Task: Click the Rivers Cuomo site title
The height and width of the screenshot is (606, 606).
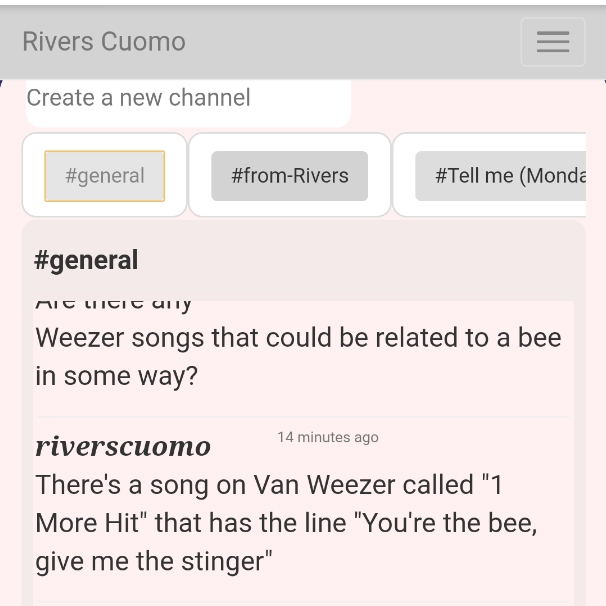Action: pos(104,42)
